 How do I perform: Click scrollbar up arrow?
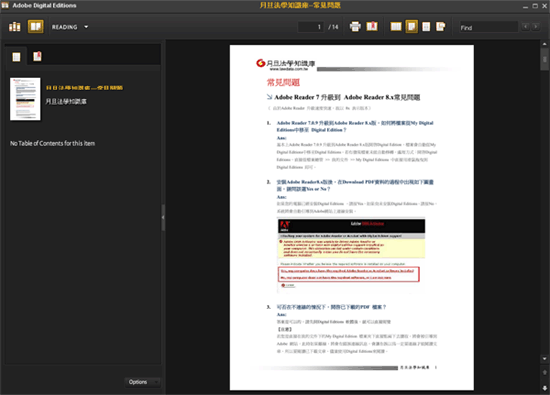click(544, 44)
